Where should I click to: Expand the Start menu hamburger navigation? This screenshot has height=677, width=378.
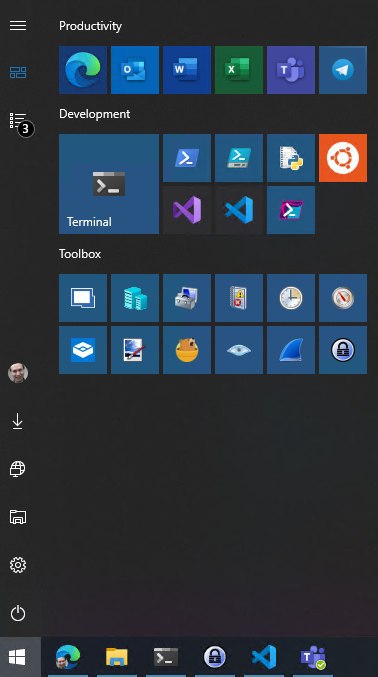tap(18, 25)
